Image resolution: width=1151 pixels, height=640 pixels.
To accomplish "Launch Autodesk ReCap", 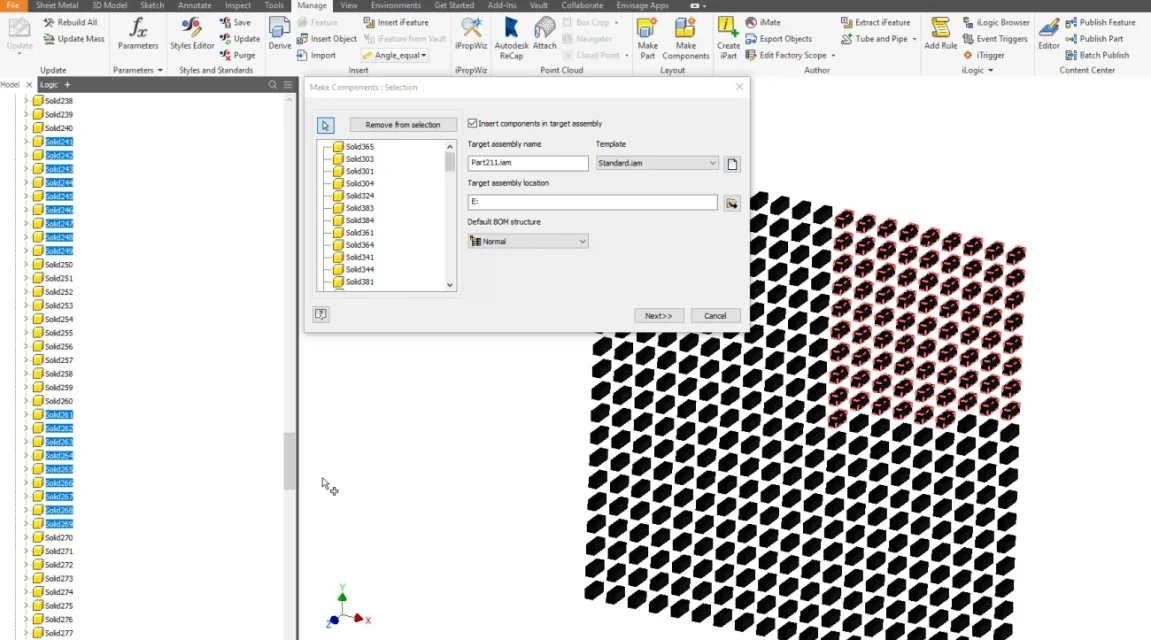I will 512,38.
